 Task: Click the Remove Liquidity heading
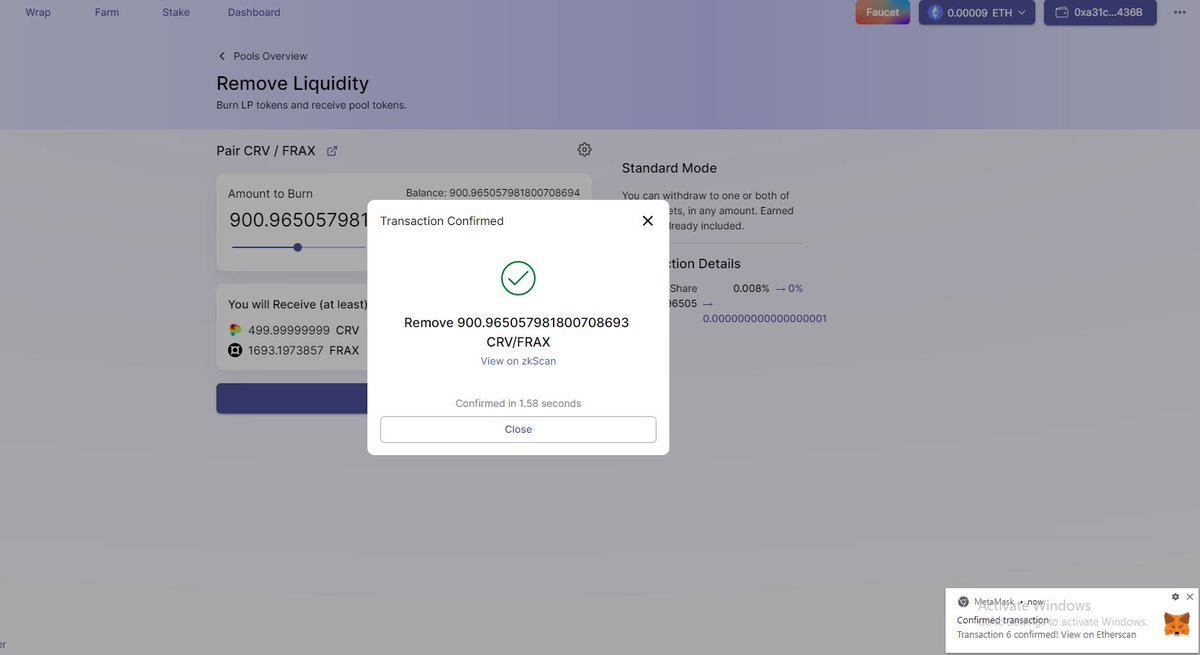293,84
